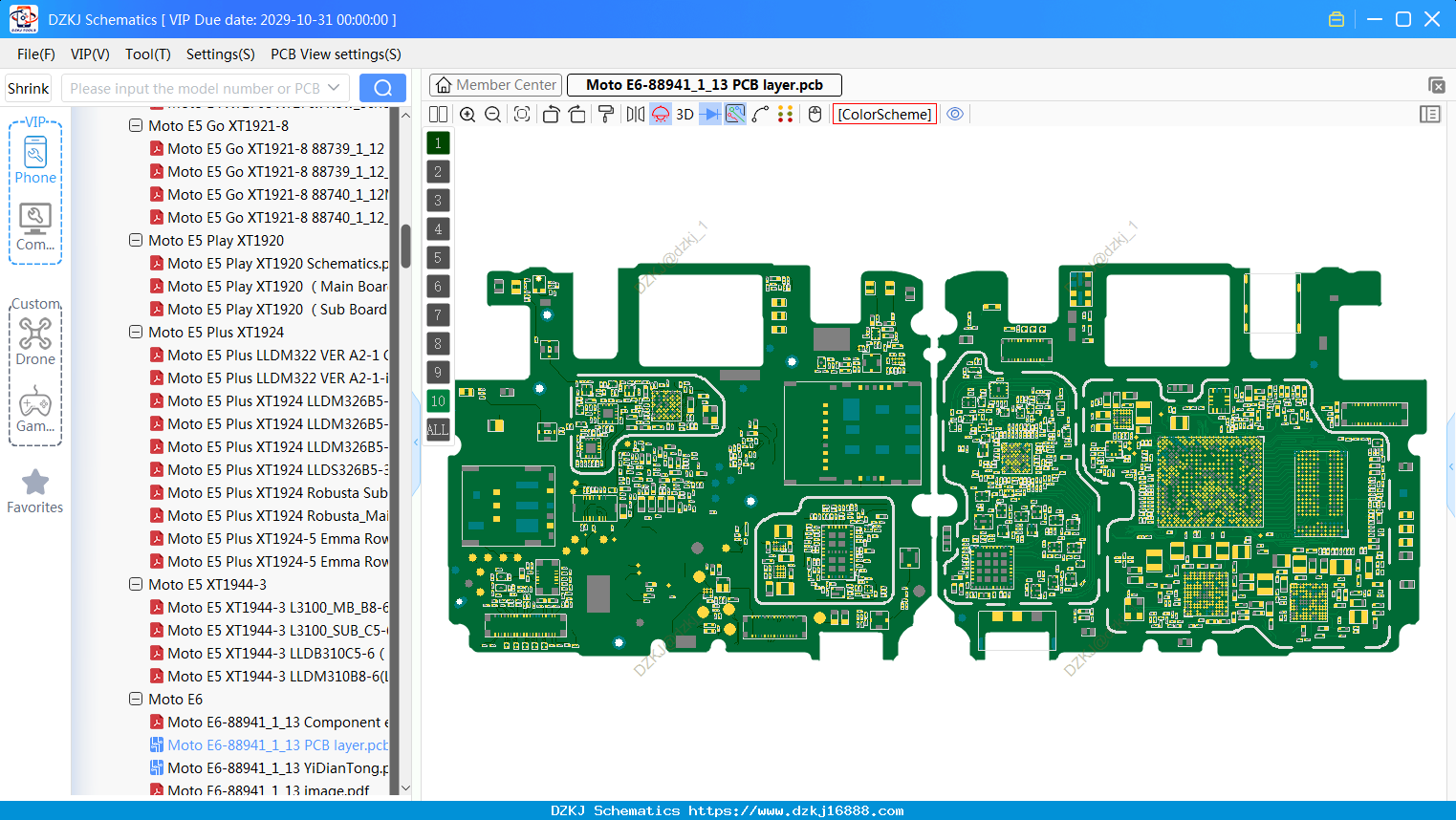Click the status bar website link
The height and width of the screenshot is (820, 1456).
(x=795, y=810)
